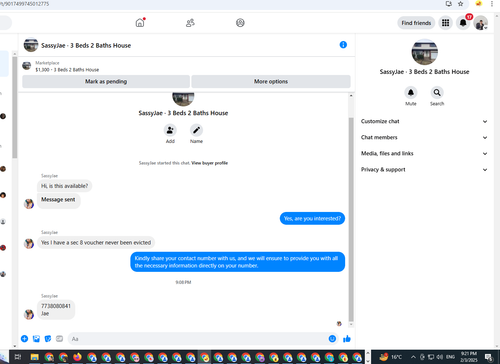Expand the Privacy & support section

point(424,169)
